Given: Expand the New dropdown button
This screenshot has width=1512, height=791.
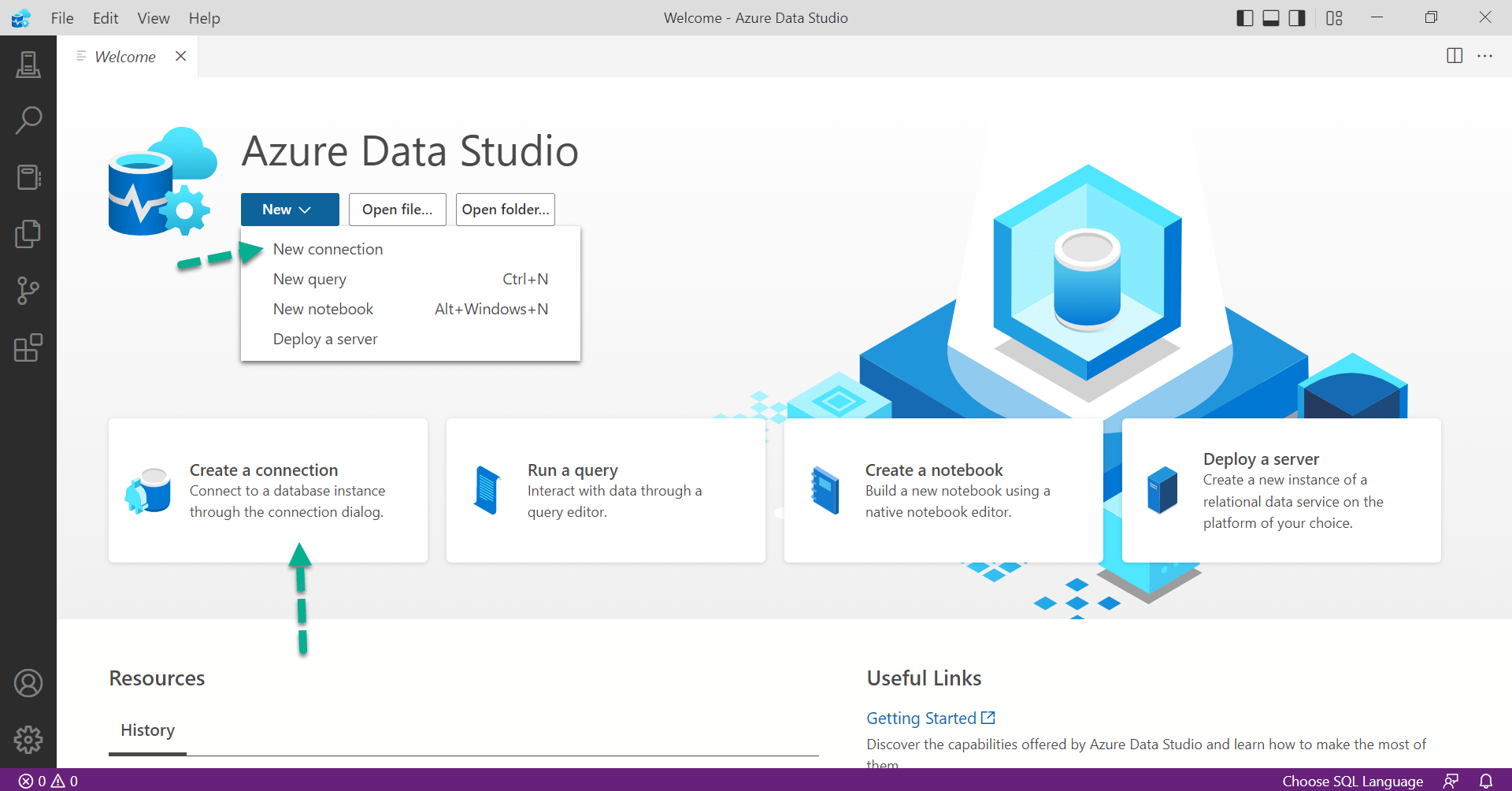Looking at the screenshot, I should pos(290,210).
